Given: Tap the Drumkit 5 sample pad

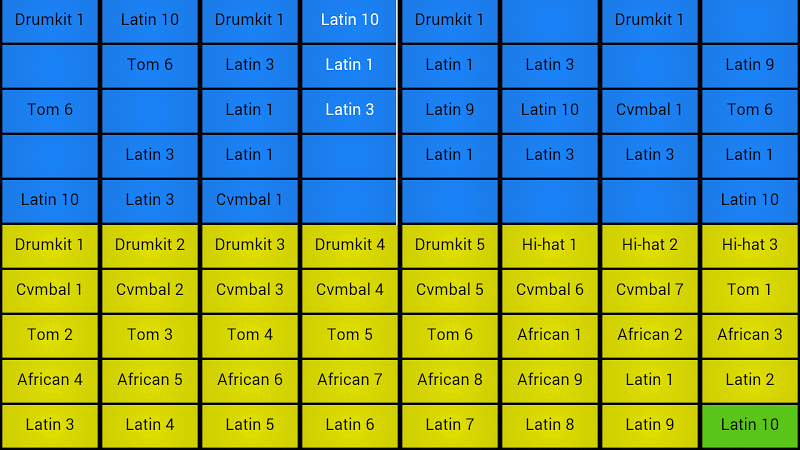Looking at the screenshot, I should click(x=450, y=245).
